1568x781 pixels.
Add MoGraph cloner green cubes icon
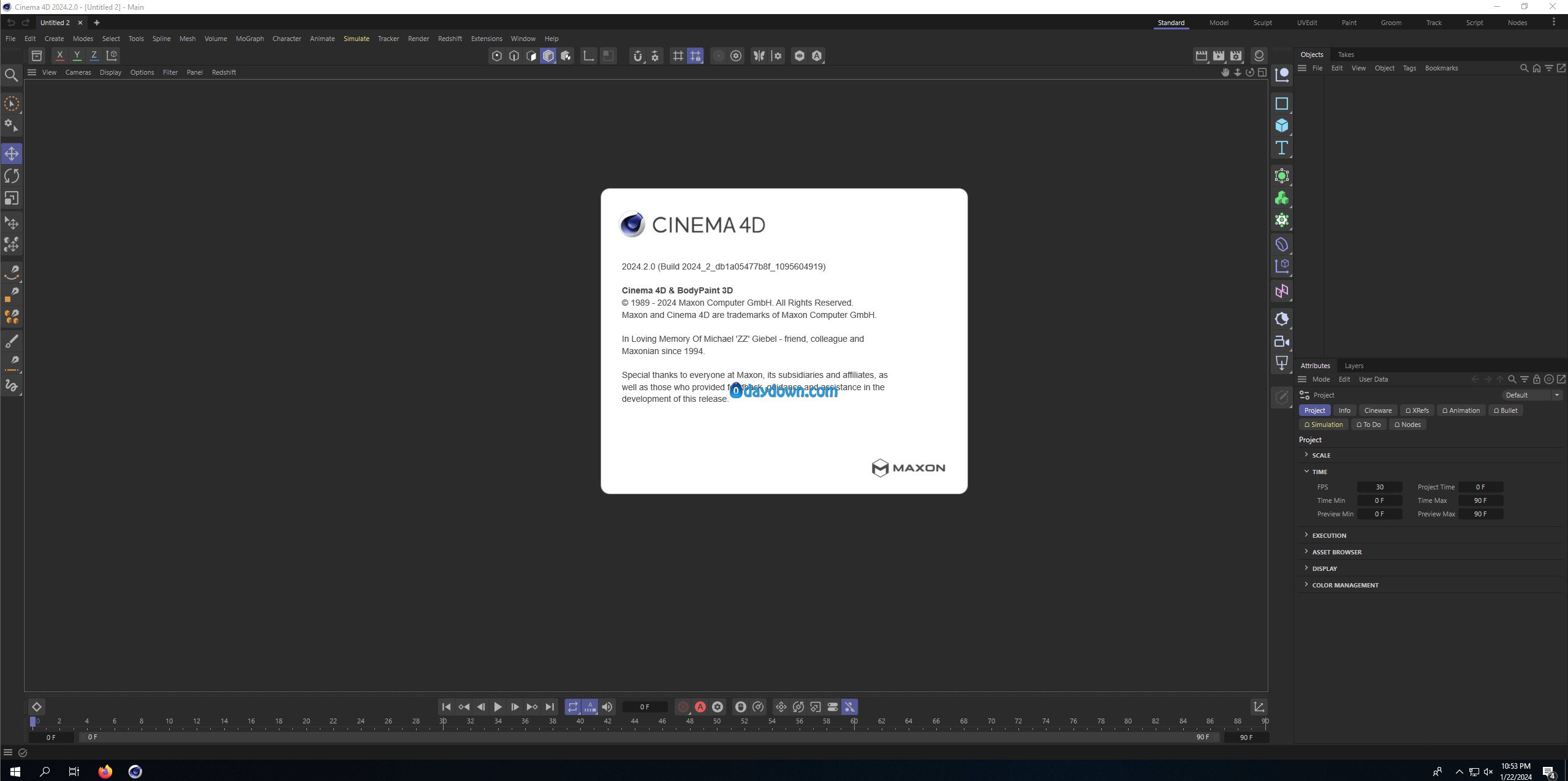coord(1281,198)
